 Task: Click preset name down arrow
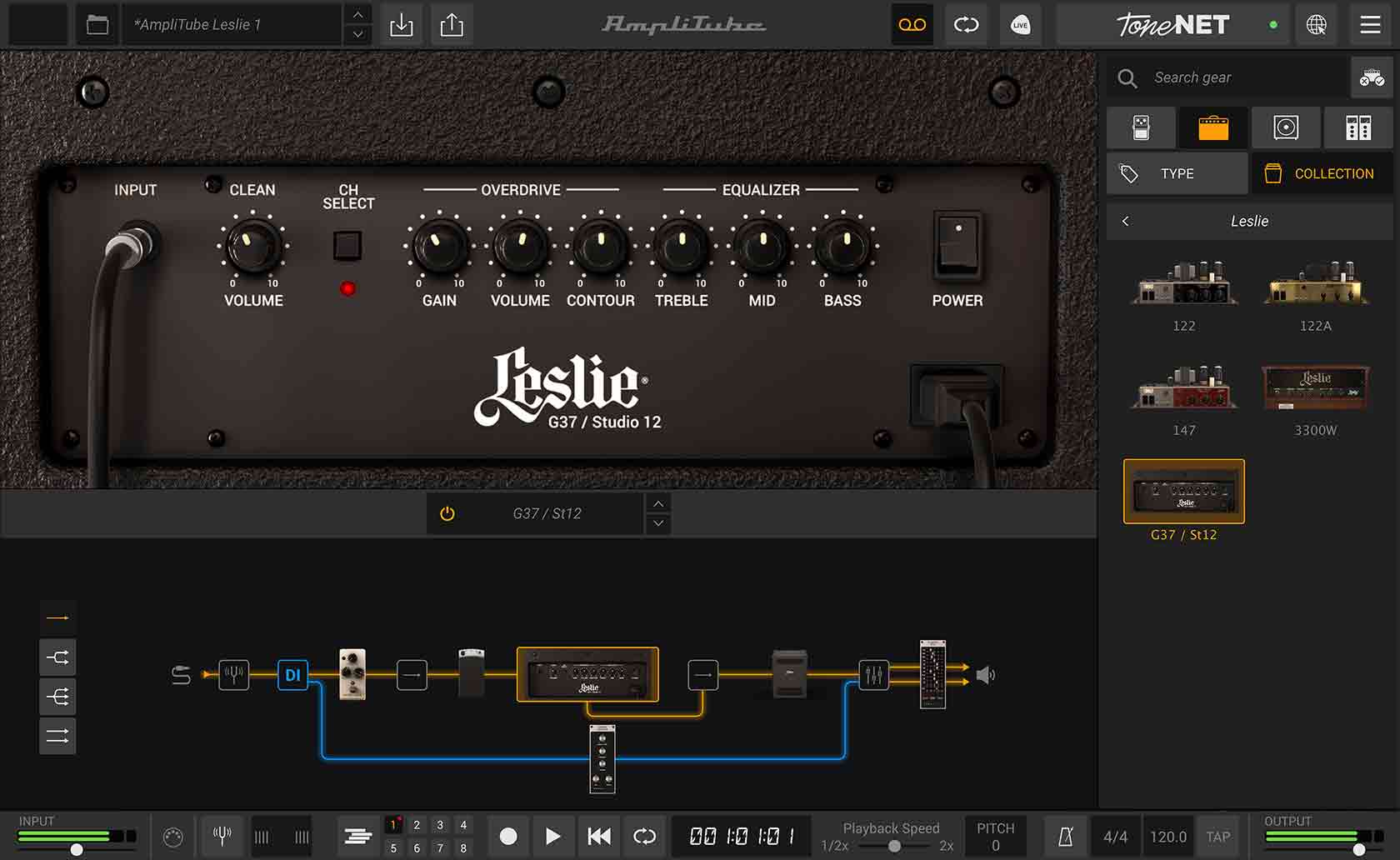[357, 35]
